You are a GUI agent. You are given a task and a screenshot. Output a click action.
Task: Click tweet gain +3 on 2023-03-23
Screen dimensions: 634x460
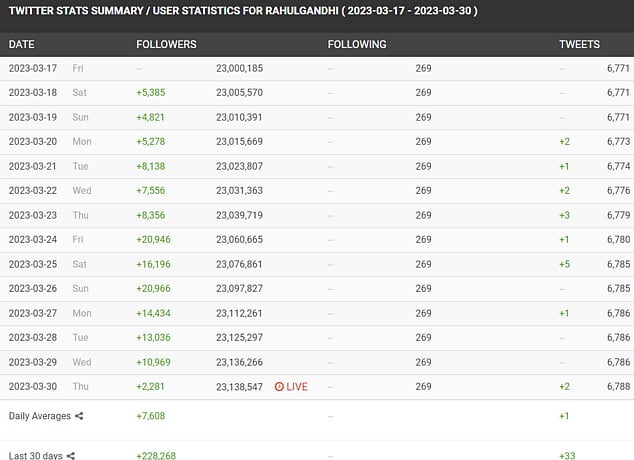coord(564,215)
